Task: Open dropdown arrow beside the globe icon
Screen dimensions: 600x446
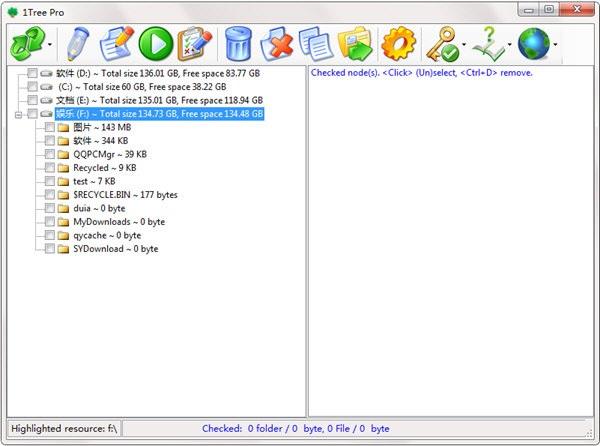Action: click(x=555, y=46)
